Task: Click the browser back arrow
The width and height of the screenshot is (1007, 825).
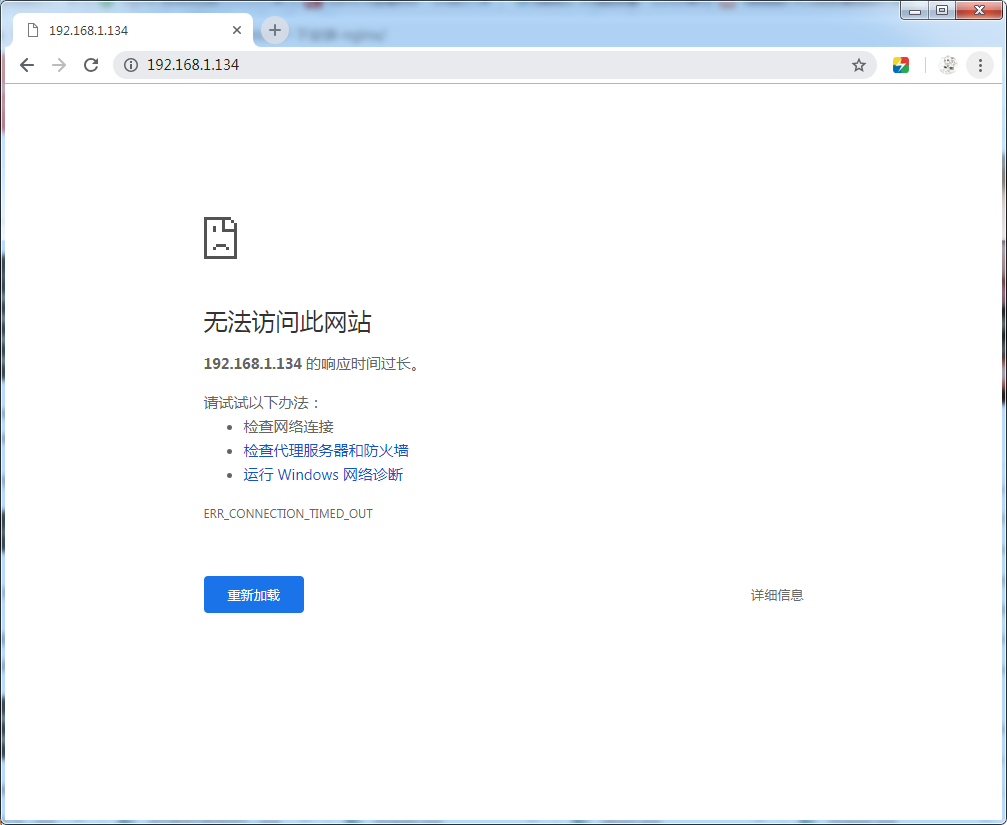Action: pyautogui.click(x=27, y=65)
